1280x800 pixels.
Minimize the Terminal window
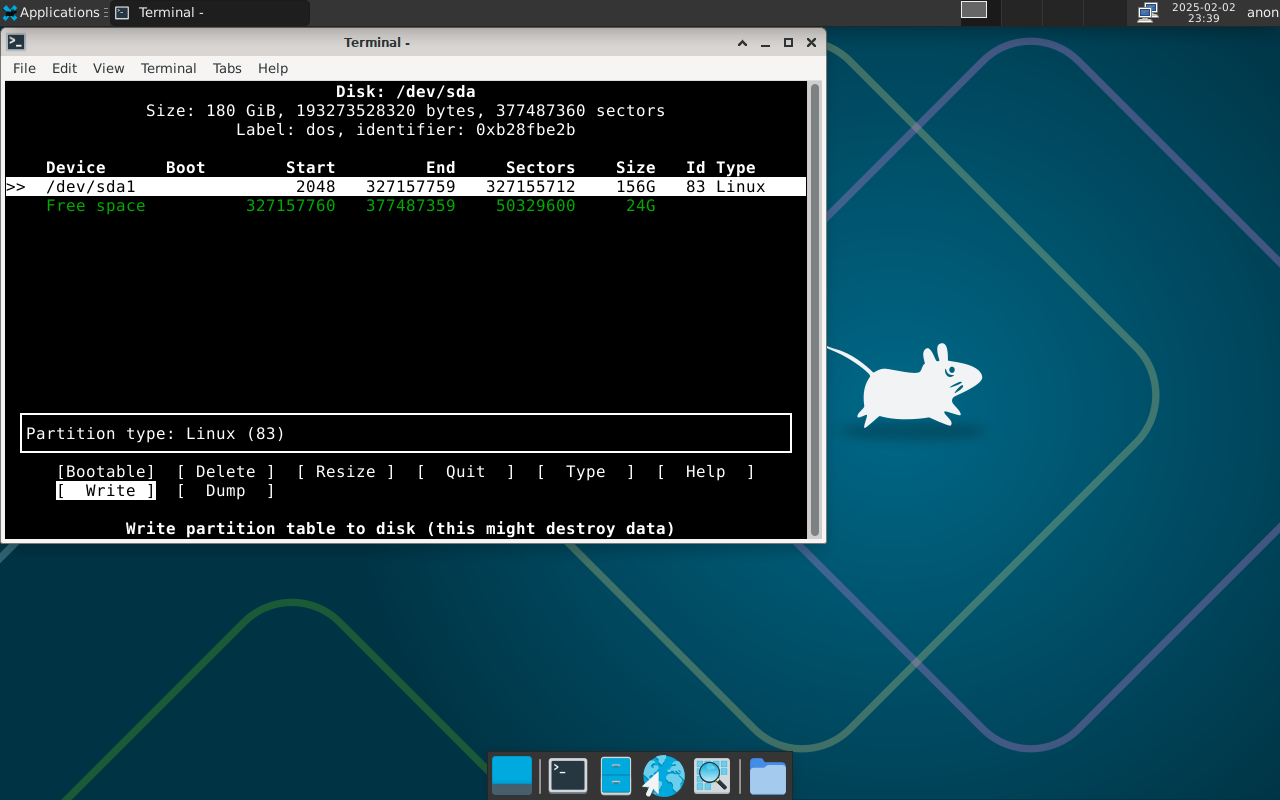pyautogui.click(x=765, y=43)
